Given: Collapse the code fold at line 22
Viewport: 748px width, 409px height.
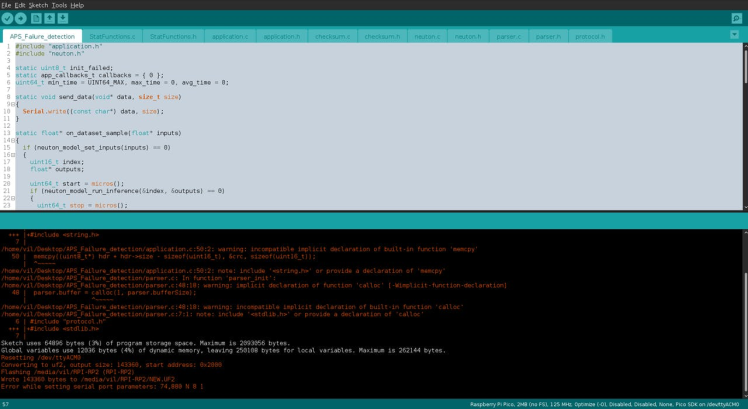Looking at the screenshot, I should tap(13, 198).
